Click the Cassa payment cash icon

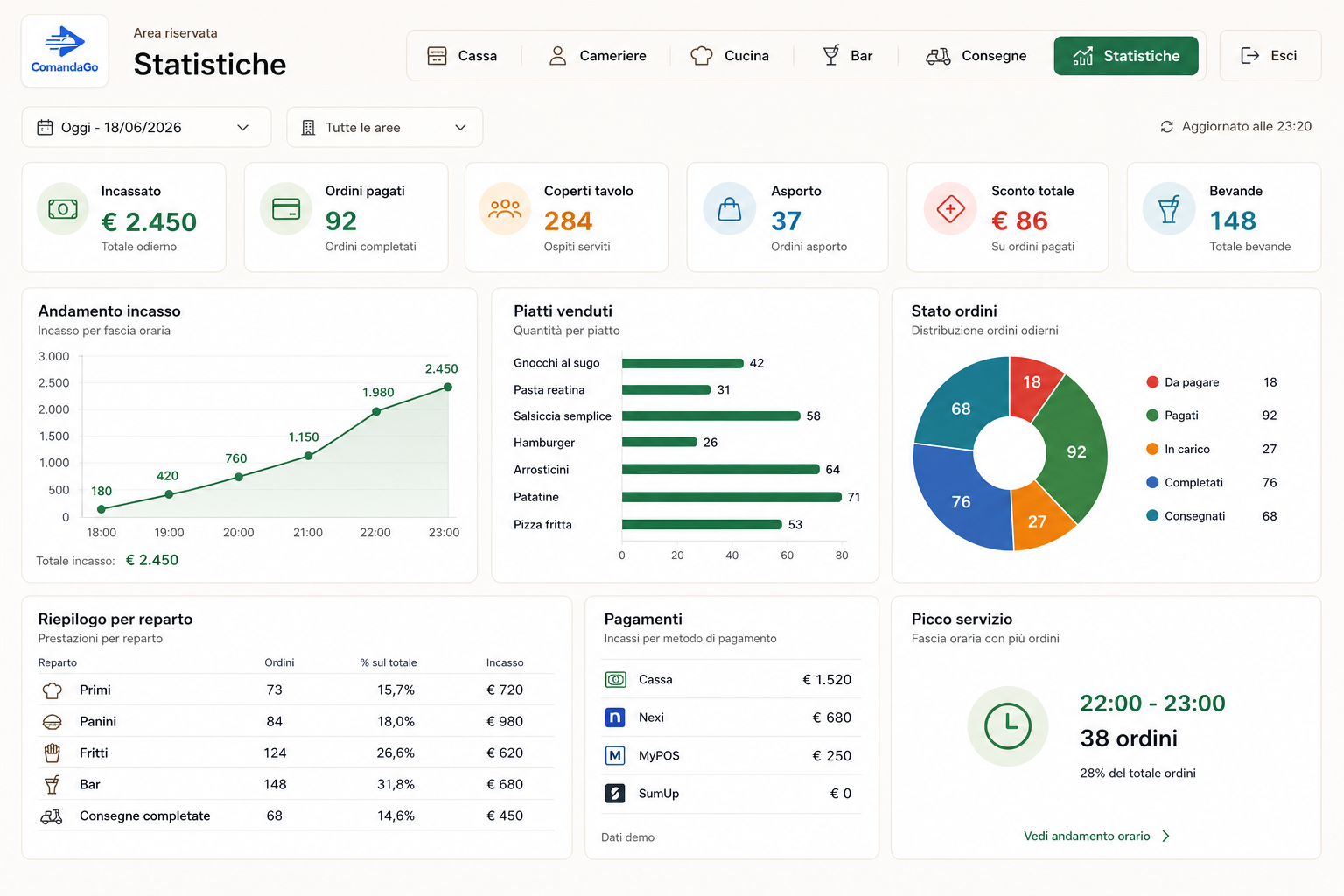pos(615,680)
